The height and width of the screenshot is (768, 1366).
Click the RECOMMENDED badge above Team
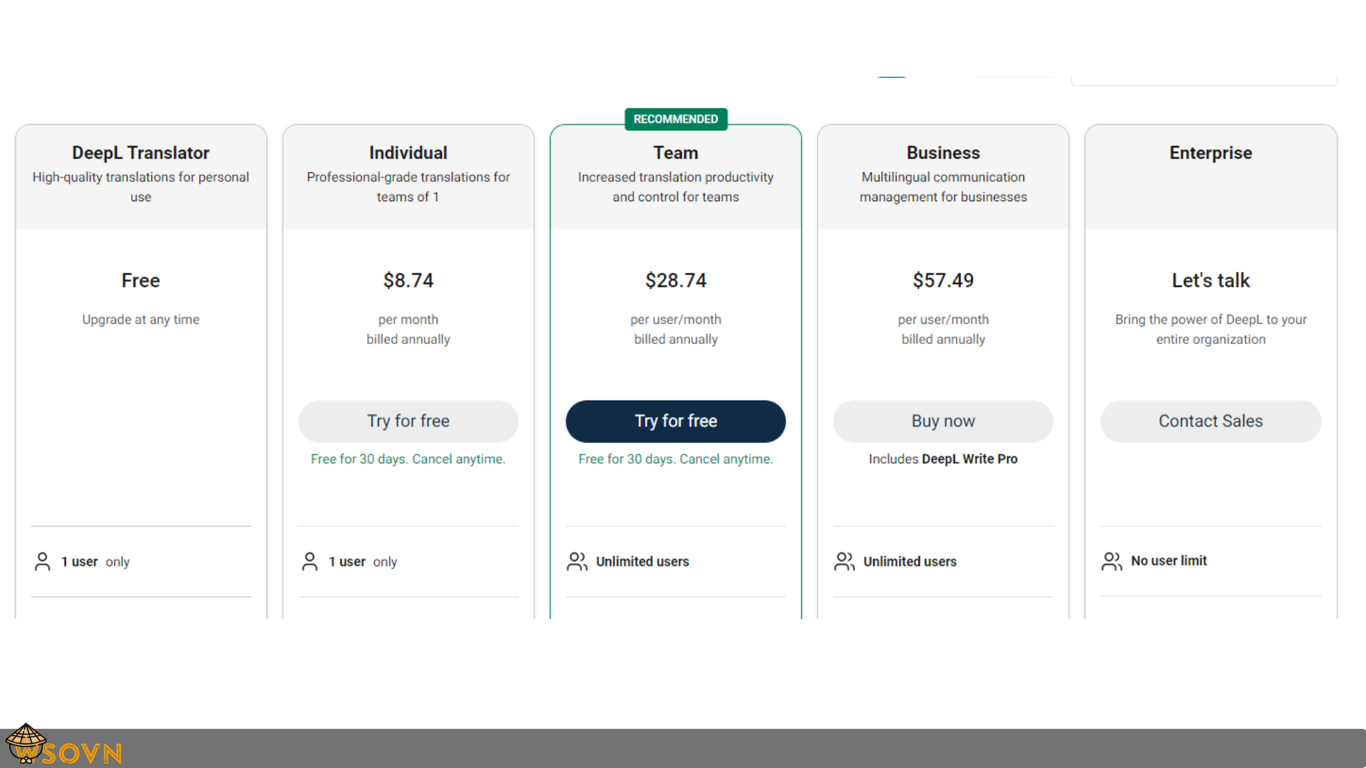(676, 119)
